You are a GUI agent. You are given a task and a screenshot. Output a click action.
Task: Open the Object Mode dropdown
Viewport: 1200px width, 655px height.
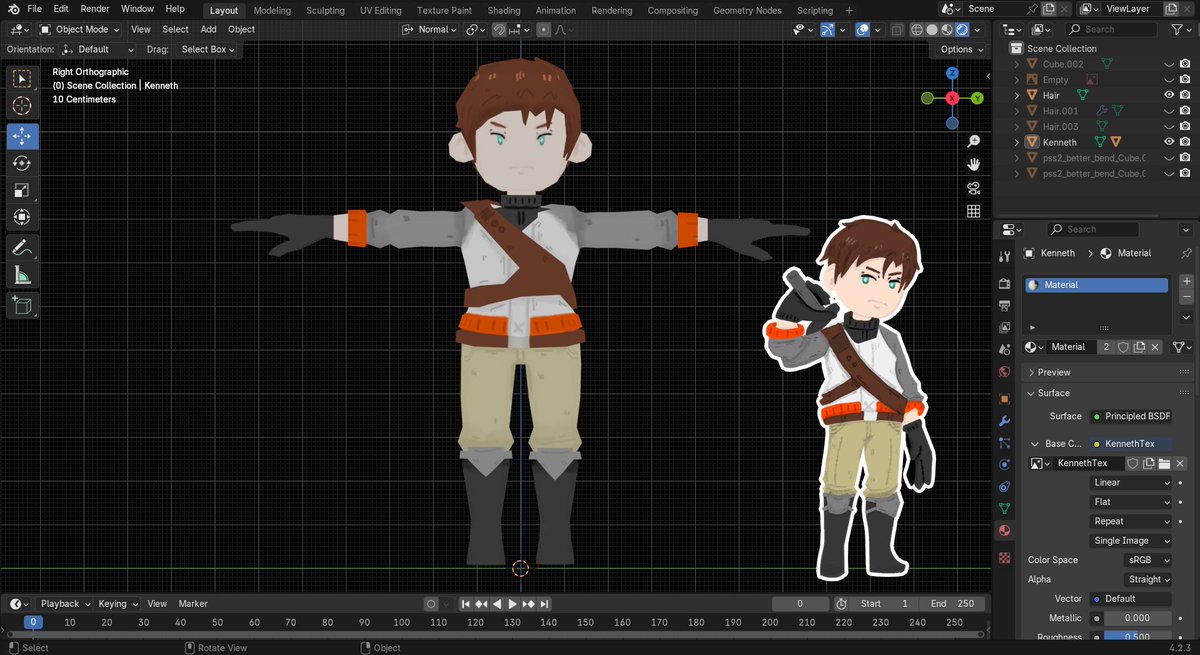(80, 30)
